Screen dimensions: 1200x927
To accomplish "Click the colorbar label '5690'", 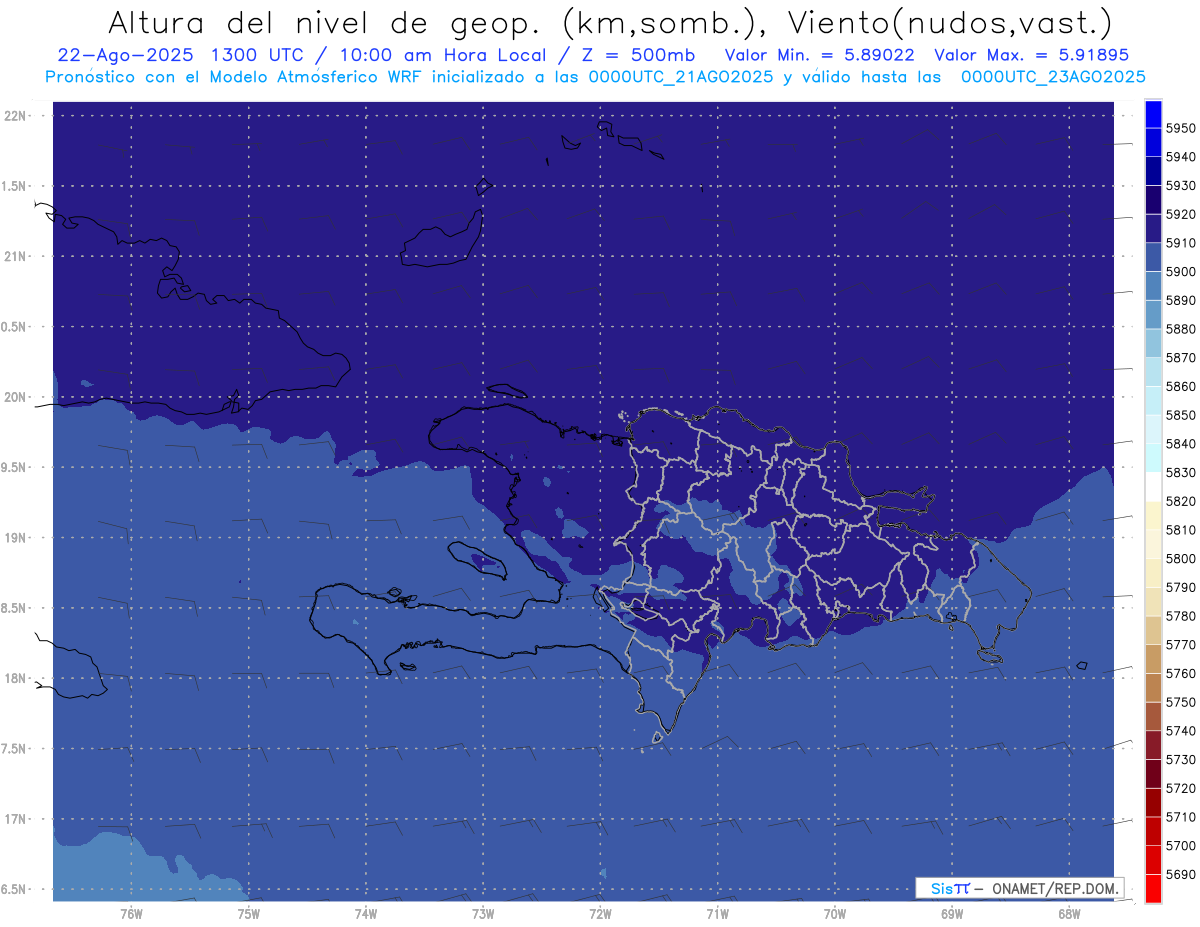I will [1180, 874].
